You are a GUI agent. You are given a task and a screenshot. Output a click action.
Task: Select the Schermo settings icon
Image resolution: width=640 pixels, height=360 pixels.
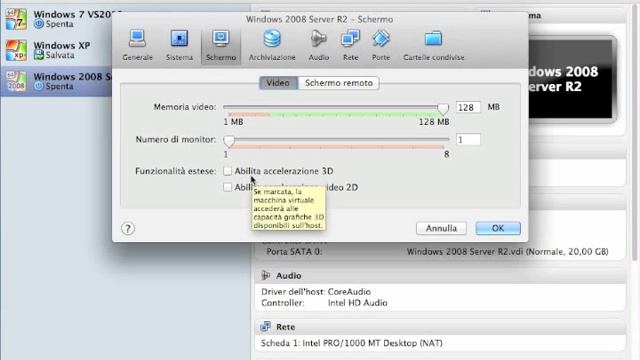[x=221, y=45]
